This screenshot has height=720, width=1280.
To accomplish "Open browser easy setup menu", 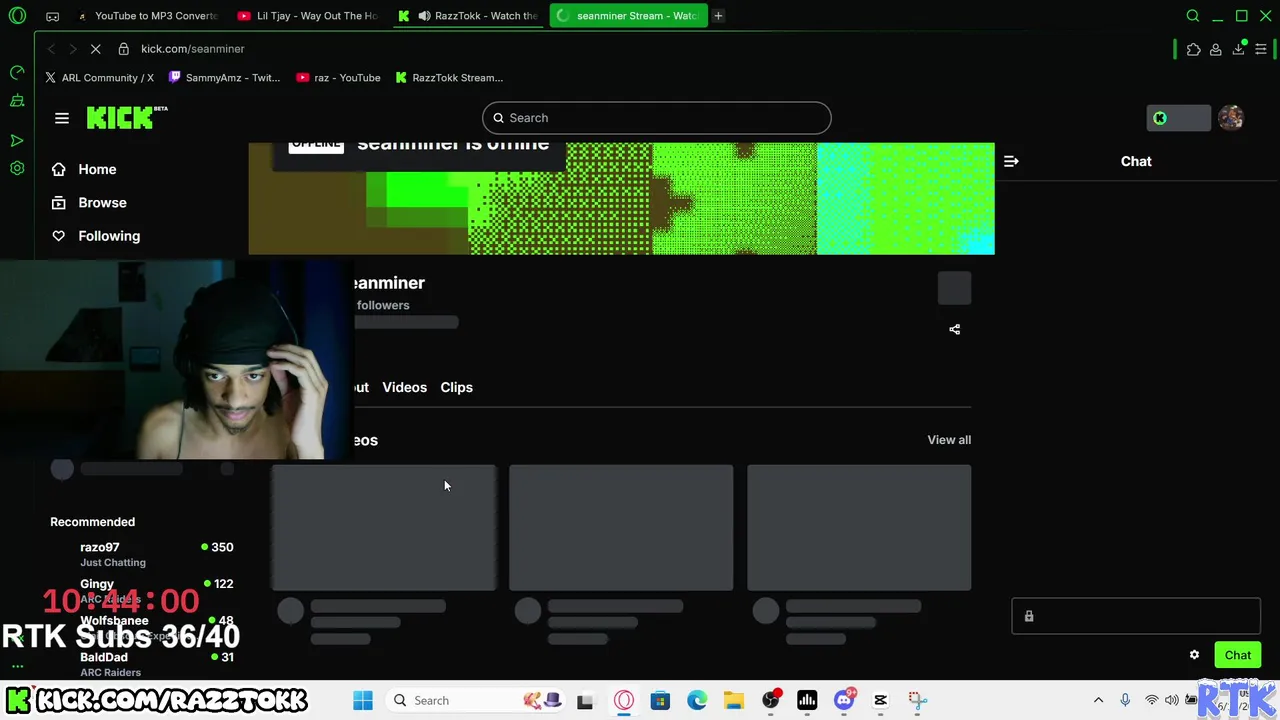I will click(1261, 49).
